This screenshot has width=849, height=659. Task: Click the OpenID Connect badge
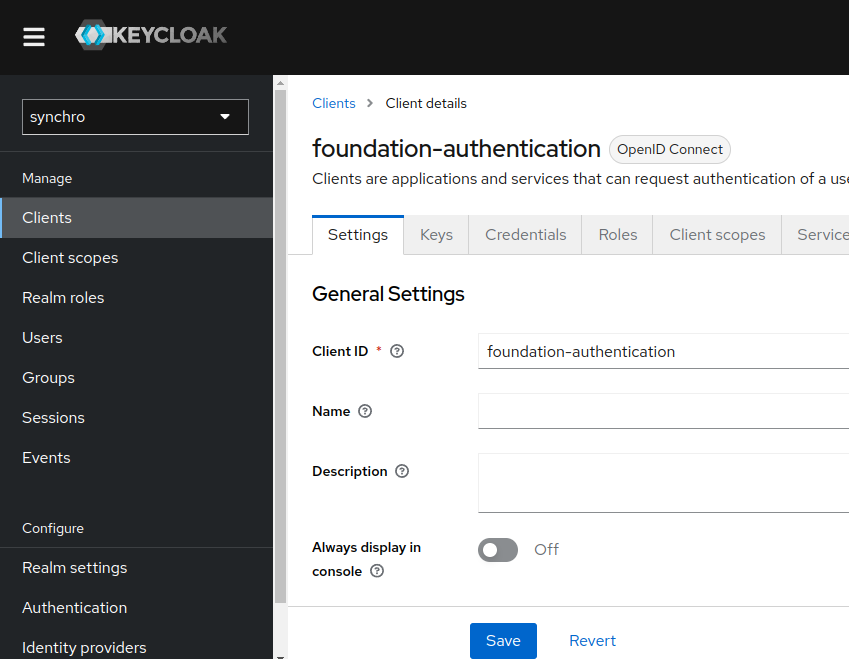(669, 149)
